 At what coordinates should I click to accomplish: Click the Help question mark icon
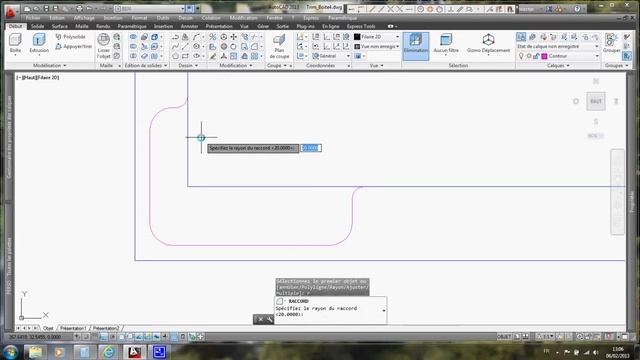pyautogui.click(x=577, y=9)
